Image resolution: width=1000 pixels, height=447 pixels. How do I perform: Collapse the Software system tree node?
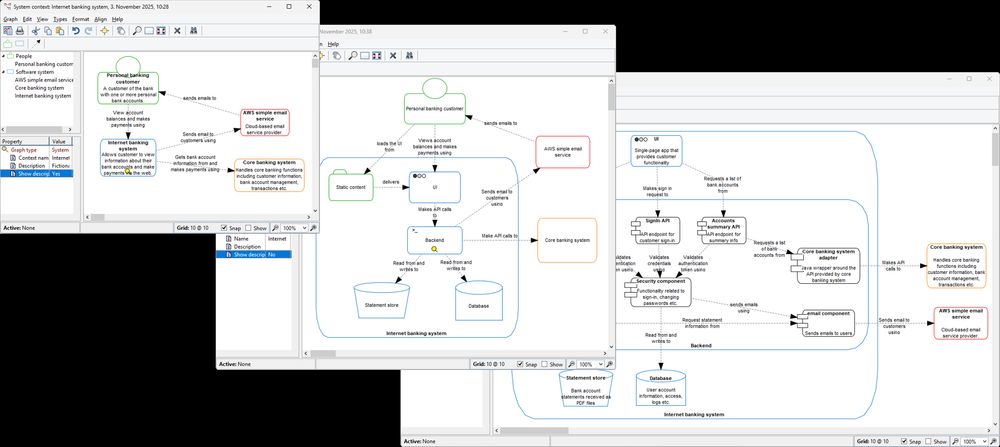coord(4,72)
